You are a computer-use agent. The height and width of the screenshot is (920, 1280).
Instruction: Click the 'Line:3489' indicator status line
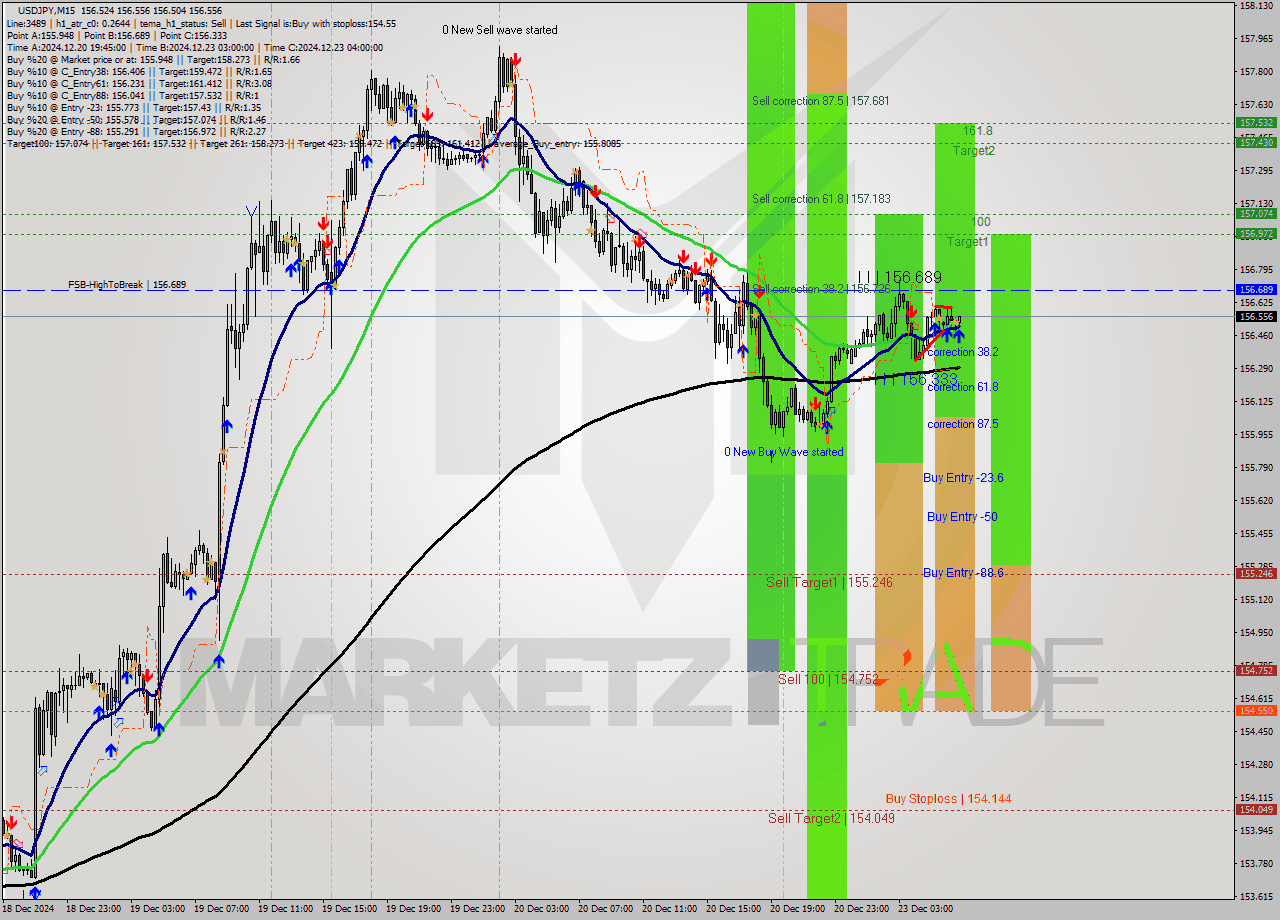click(201, 23)
